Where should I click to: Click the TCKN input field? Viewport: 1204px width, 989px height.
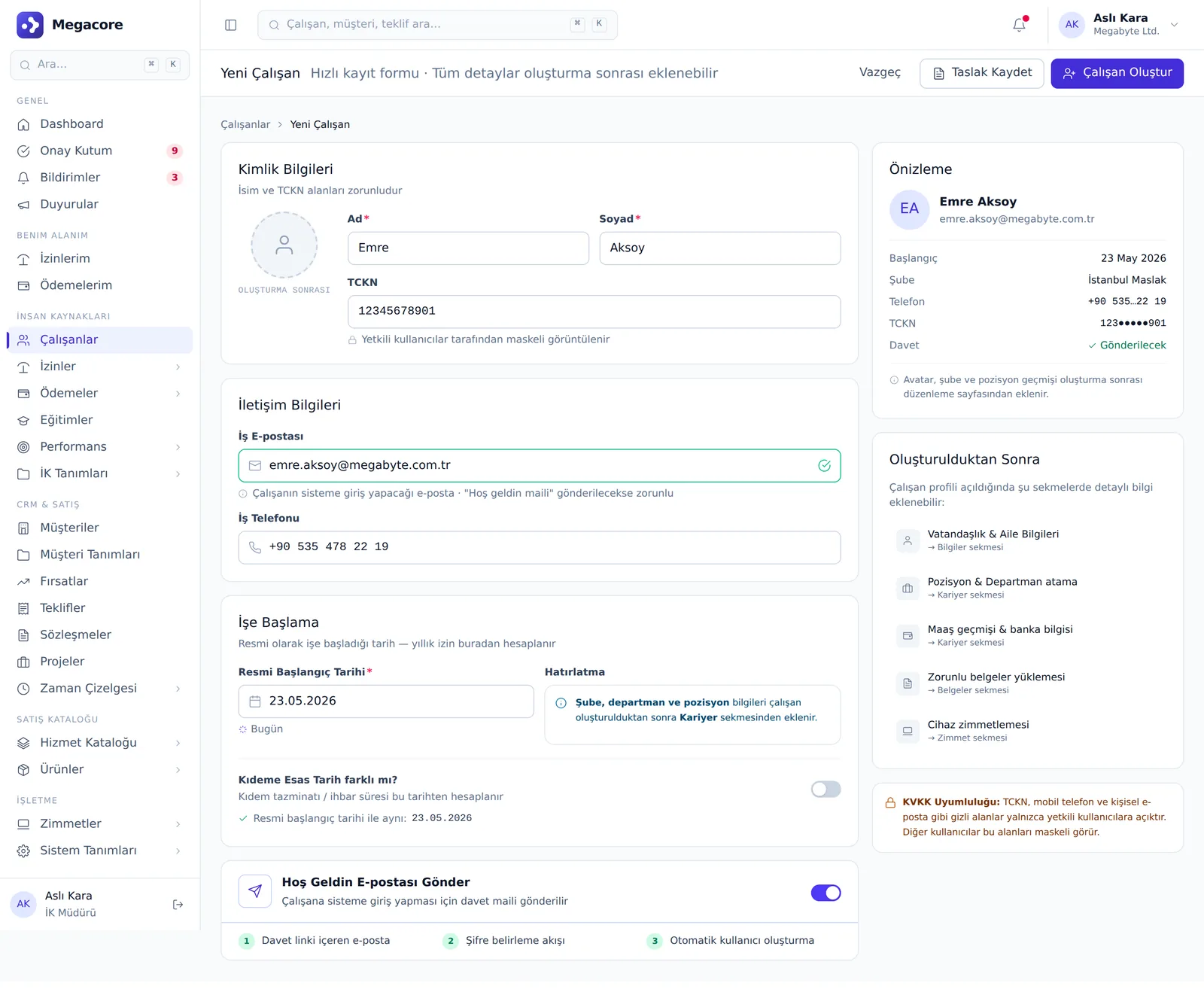(594, 312)
